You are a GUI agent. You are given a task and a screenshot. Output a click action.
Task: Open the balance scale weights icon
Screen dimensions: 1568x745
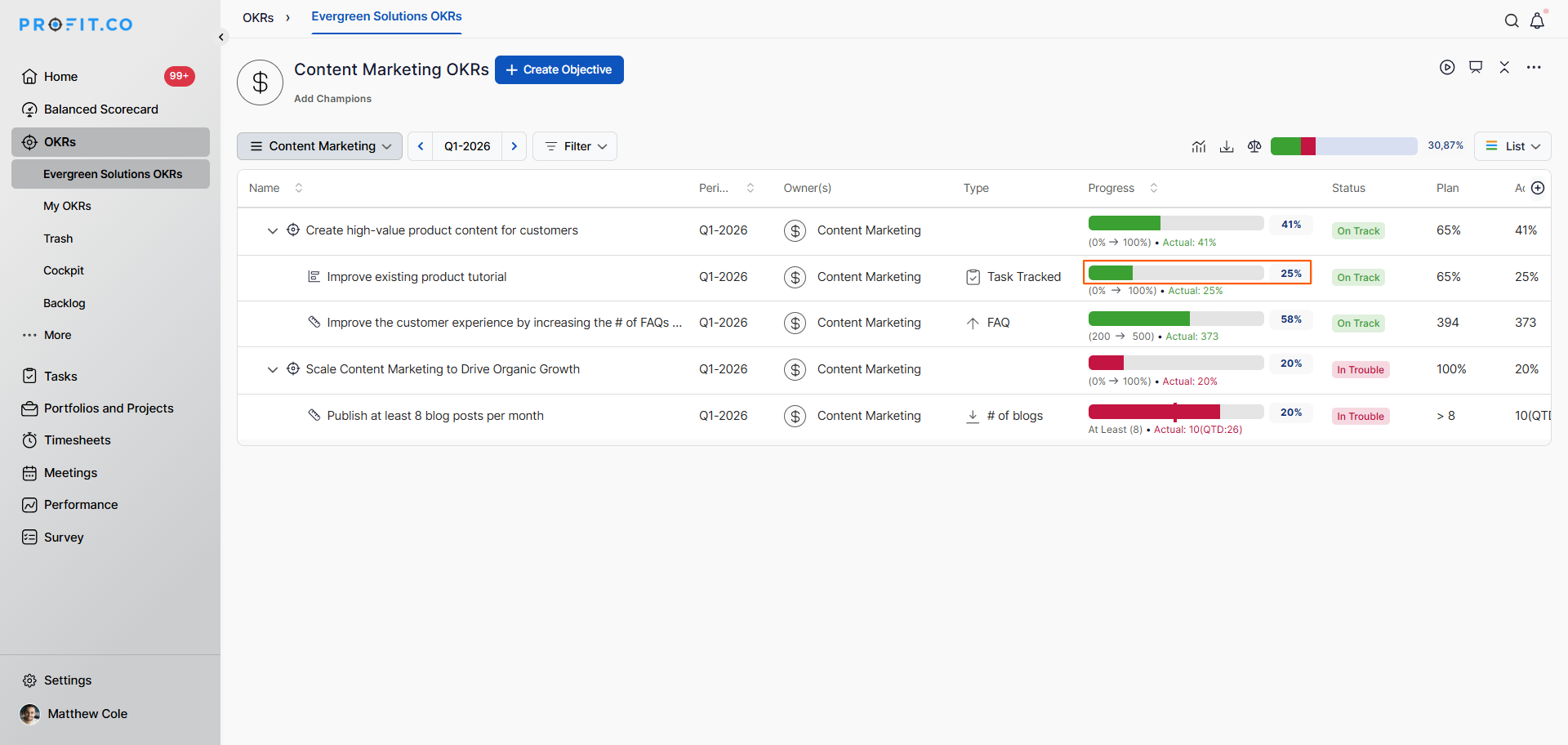[x=1254, y=146]
